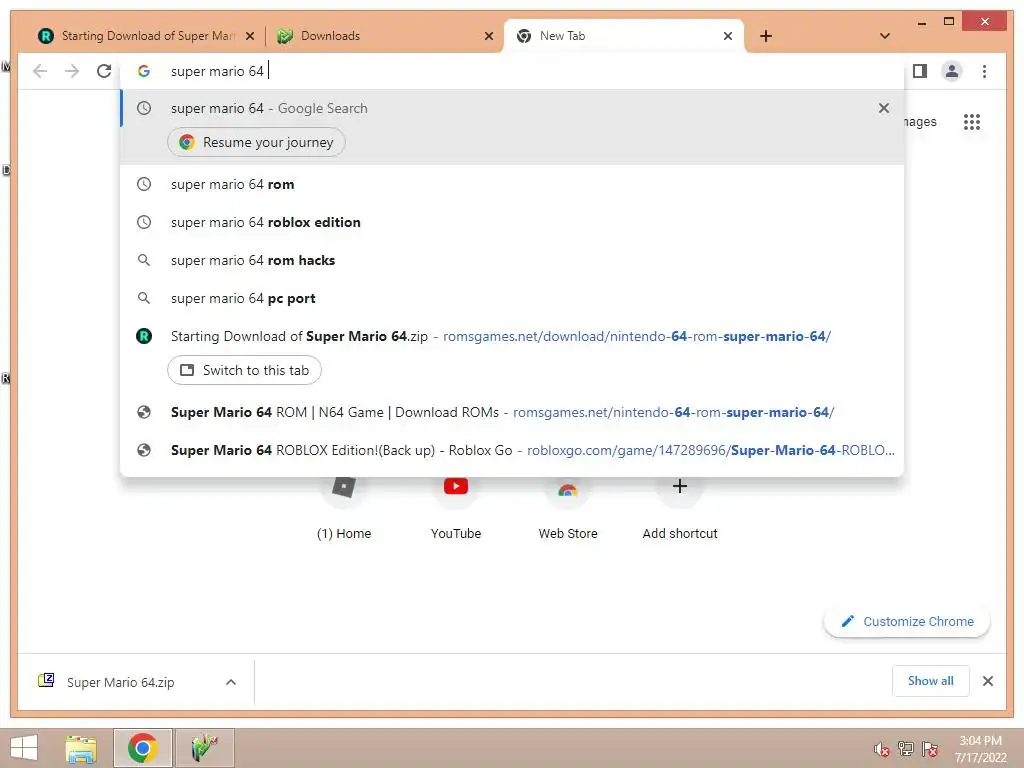Screen dimensions: 1024x768
Task: Select the 'super mario 64 rom hacks' suggestion
Action: pyautogui.click(x=512, y=260)
